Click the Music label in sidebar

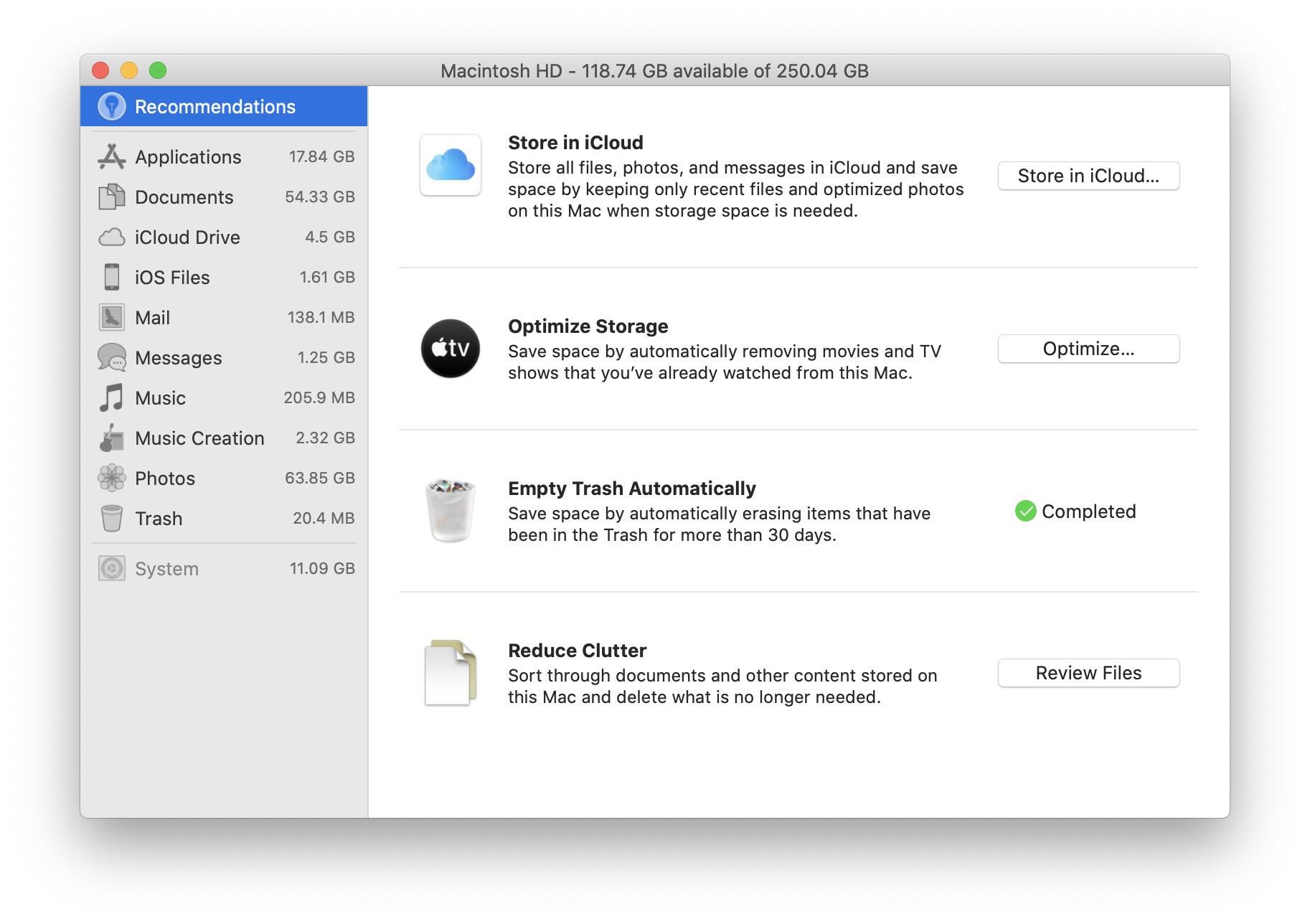point(160,398)
